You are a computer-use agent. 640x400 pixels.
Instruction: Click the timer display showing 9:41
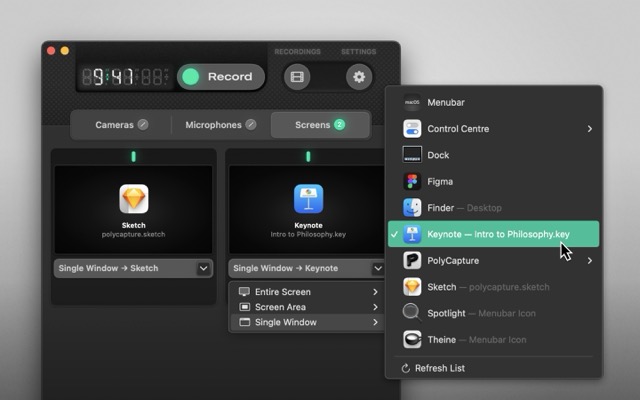click(x=125, y=77)
